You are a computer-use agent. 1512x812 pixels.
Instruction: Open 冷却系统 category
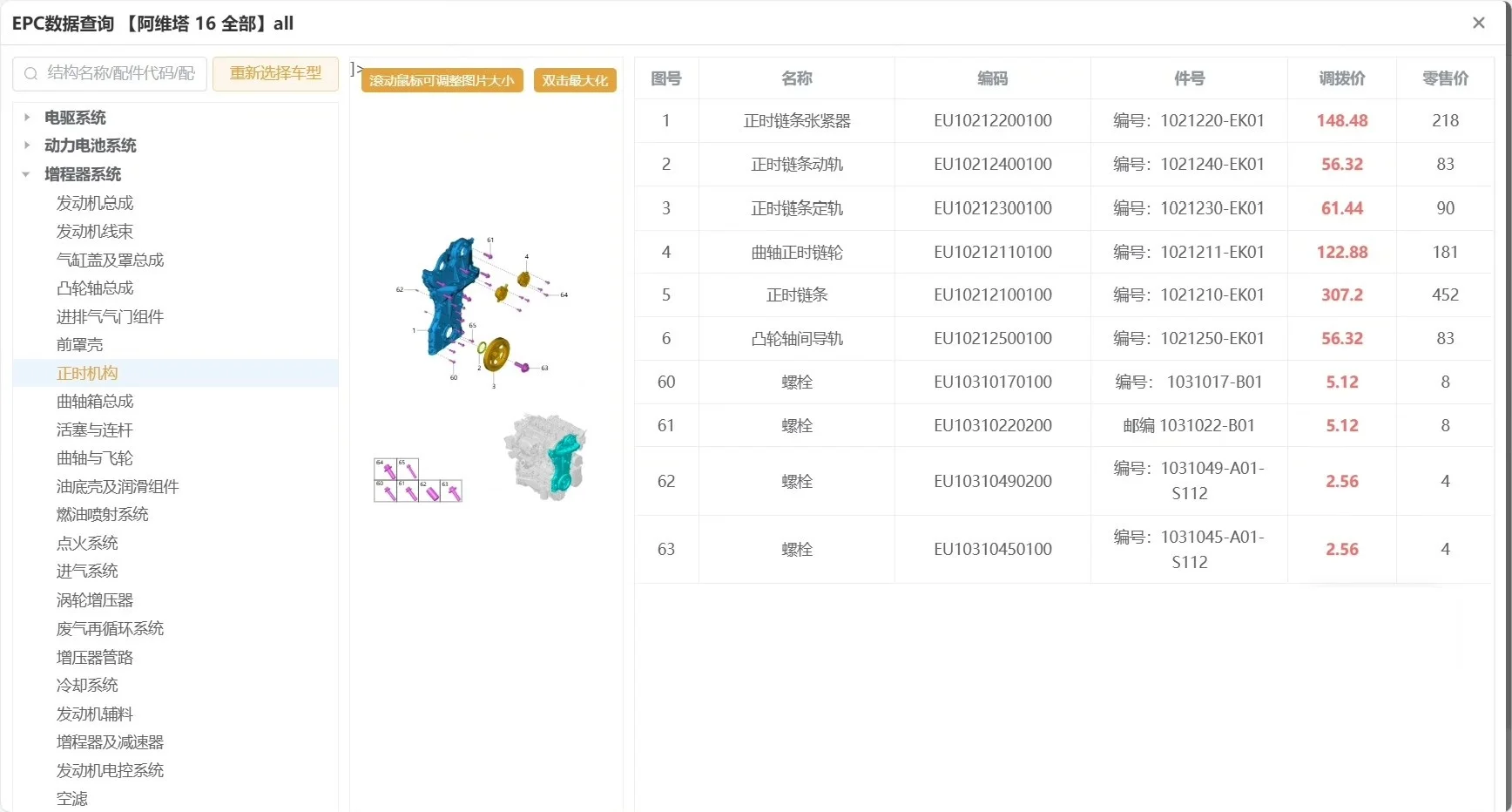[x=87, y=686]
